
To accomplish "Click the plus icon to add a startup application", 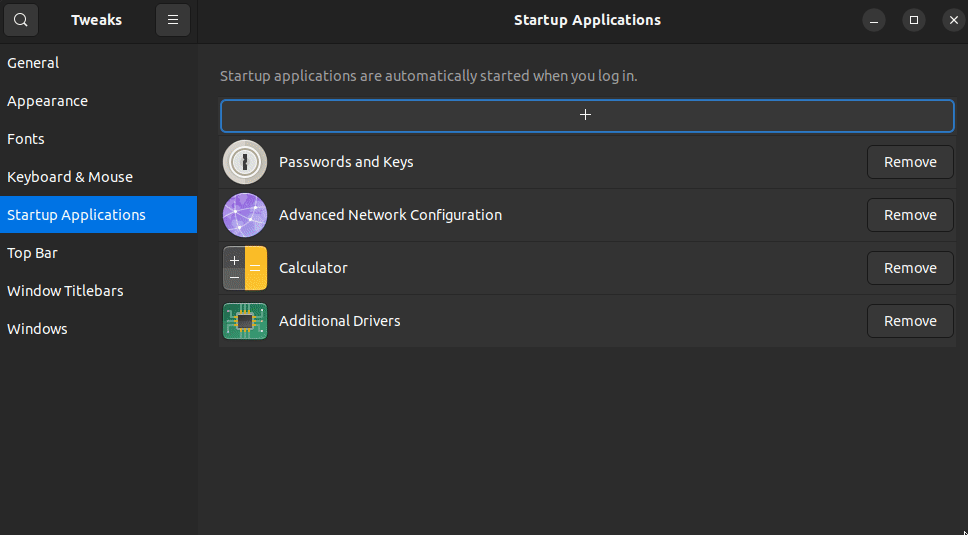I will point(587,115).
